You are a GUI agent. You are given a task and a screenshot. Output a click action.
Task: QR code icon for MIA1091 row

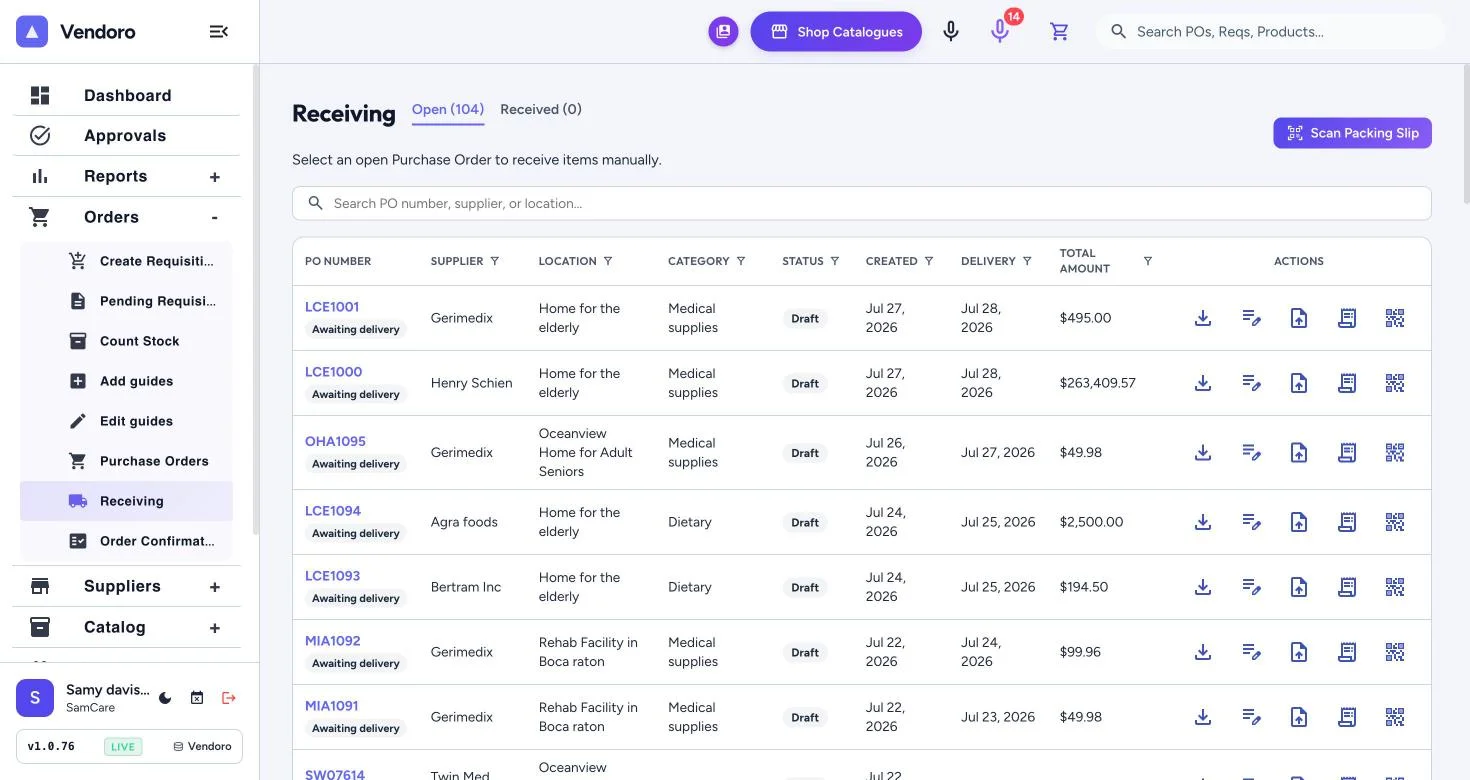(1395, 717)
